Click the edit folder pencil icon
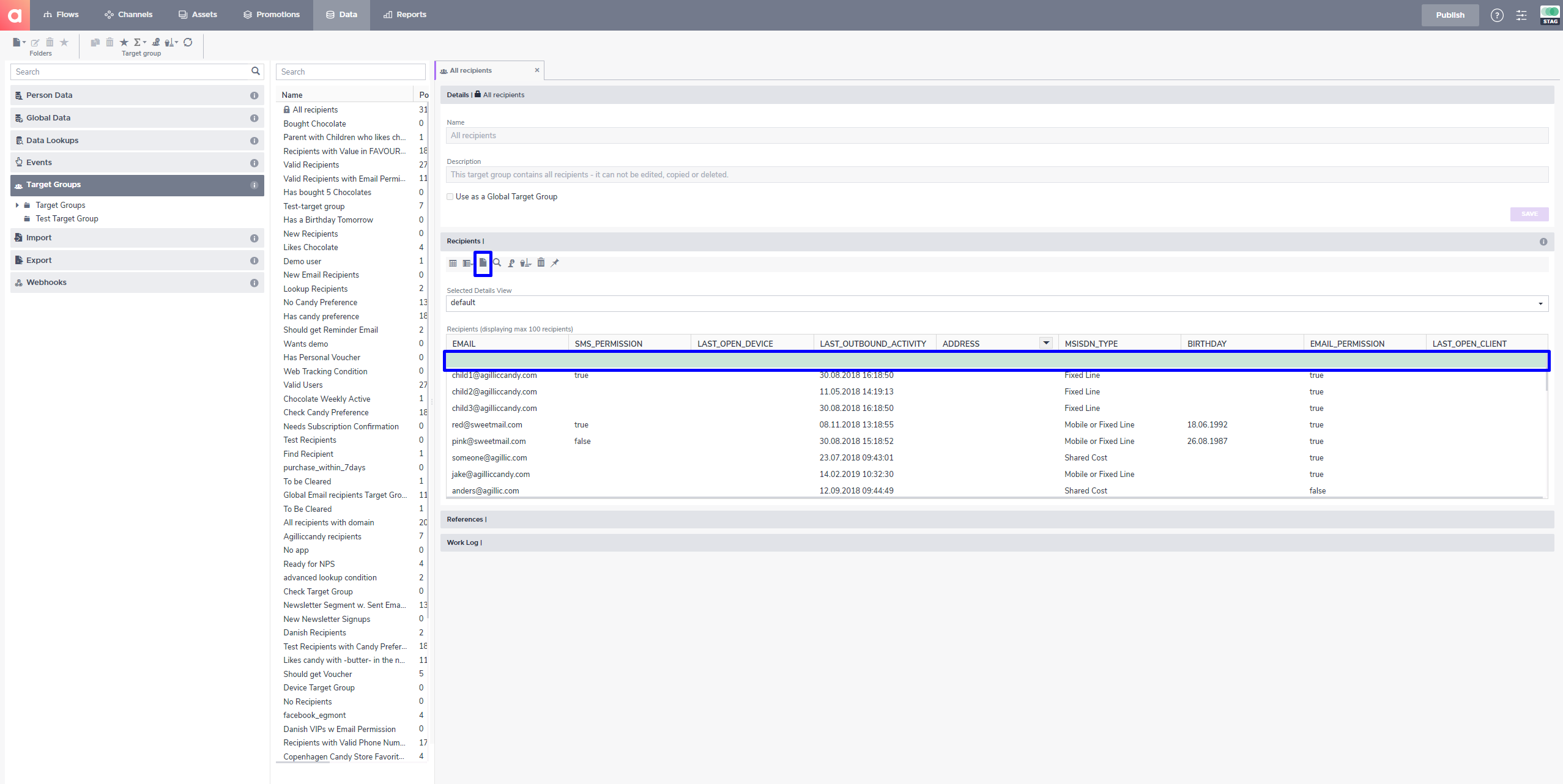The height and width of the screenshot is (784, 1563). (35, 42)
